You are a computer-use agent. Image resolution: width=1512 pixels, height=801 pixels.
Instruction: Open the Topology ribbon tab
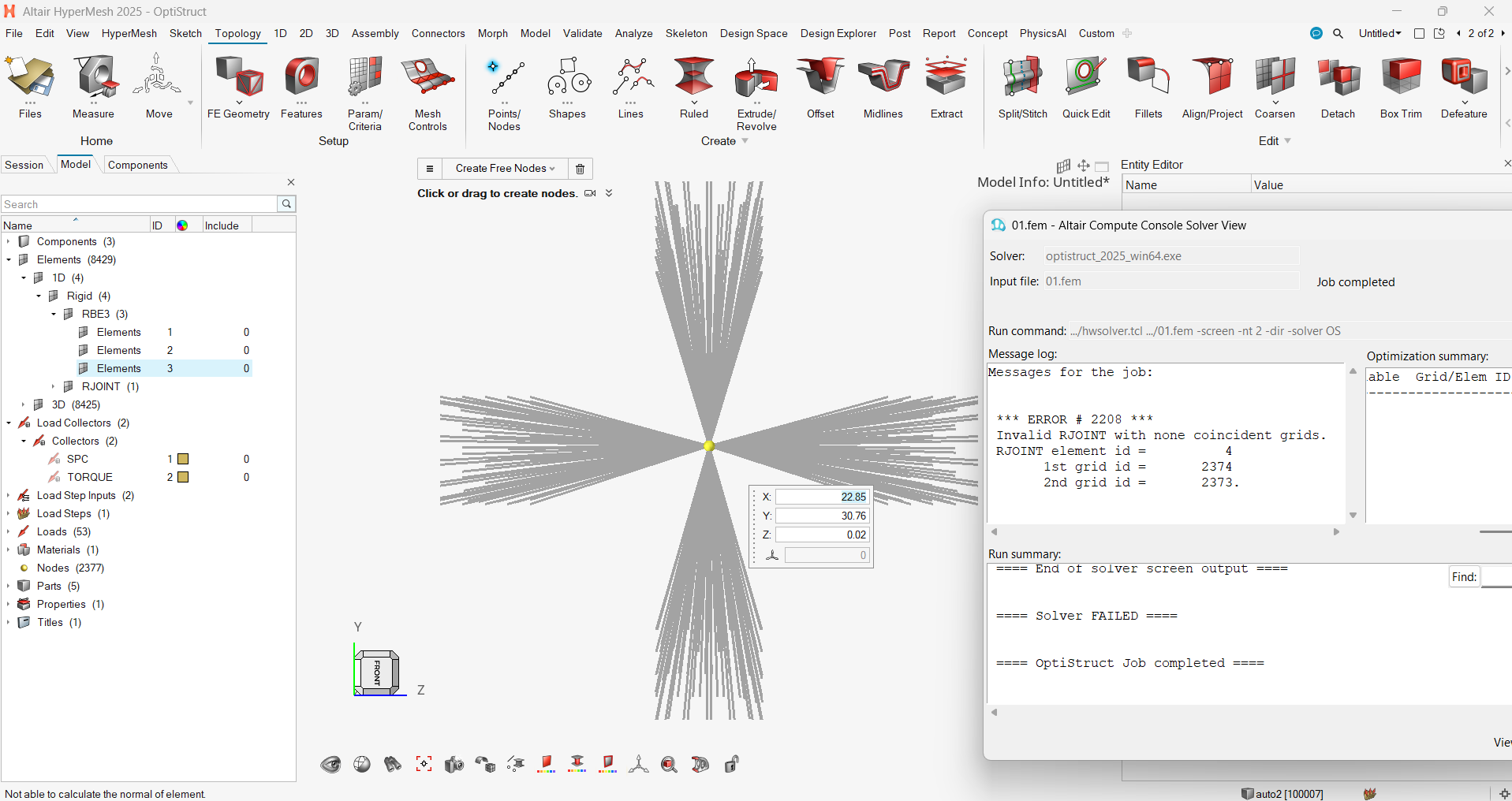[x=237, y=33]
